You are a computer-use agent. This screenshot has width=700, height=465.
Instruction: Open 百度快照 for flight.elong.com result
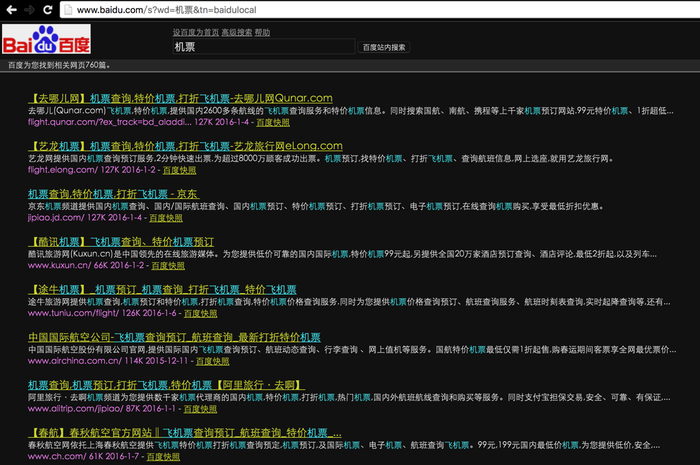[179, 170]
